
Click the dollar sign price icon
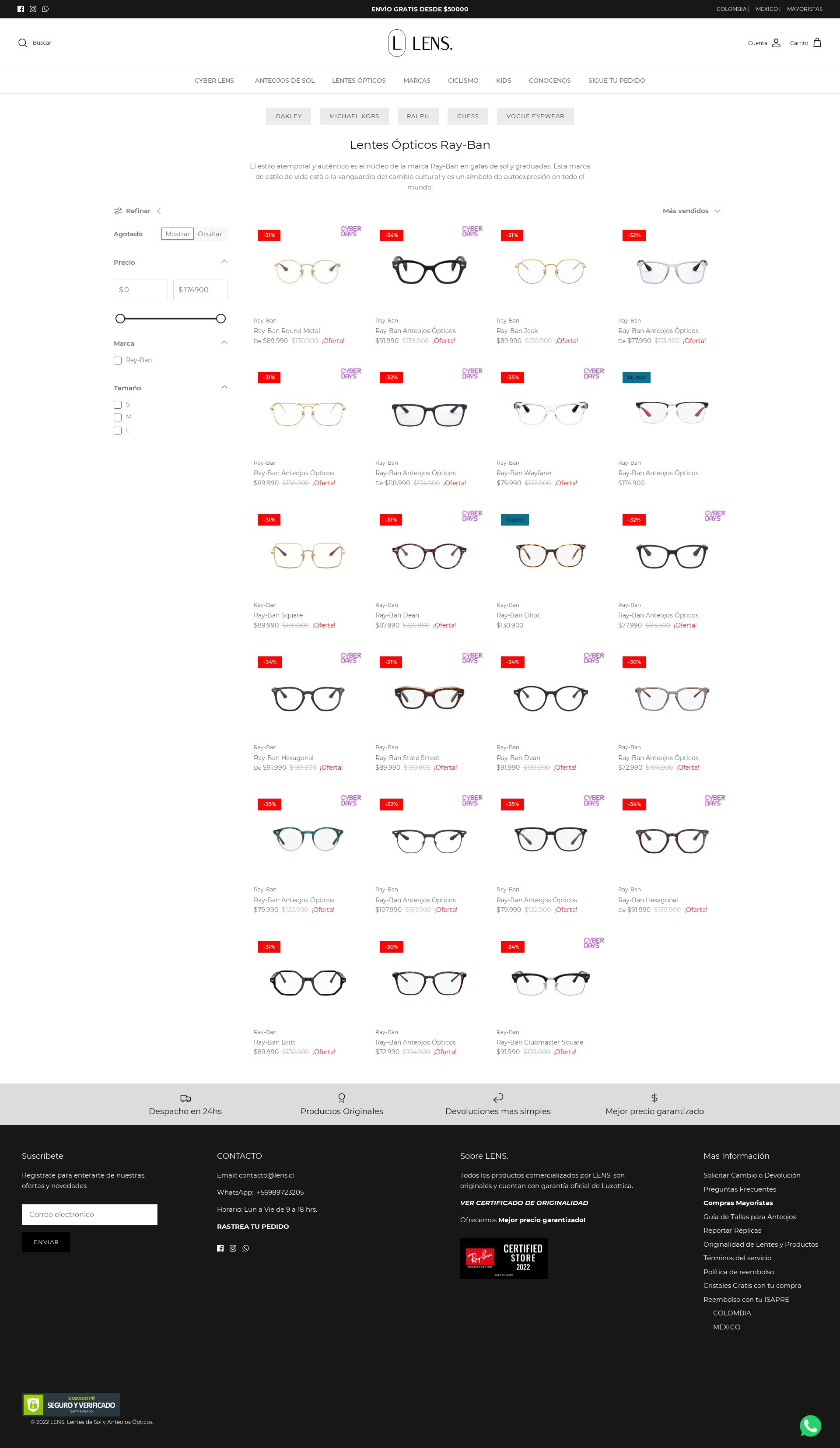[x=654, y=1098]
